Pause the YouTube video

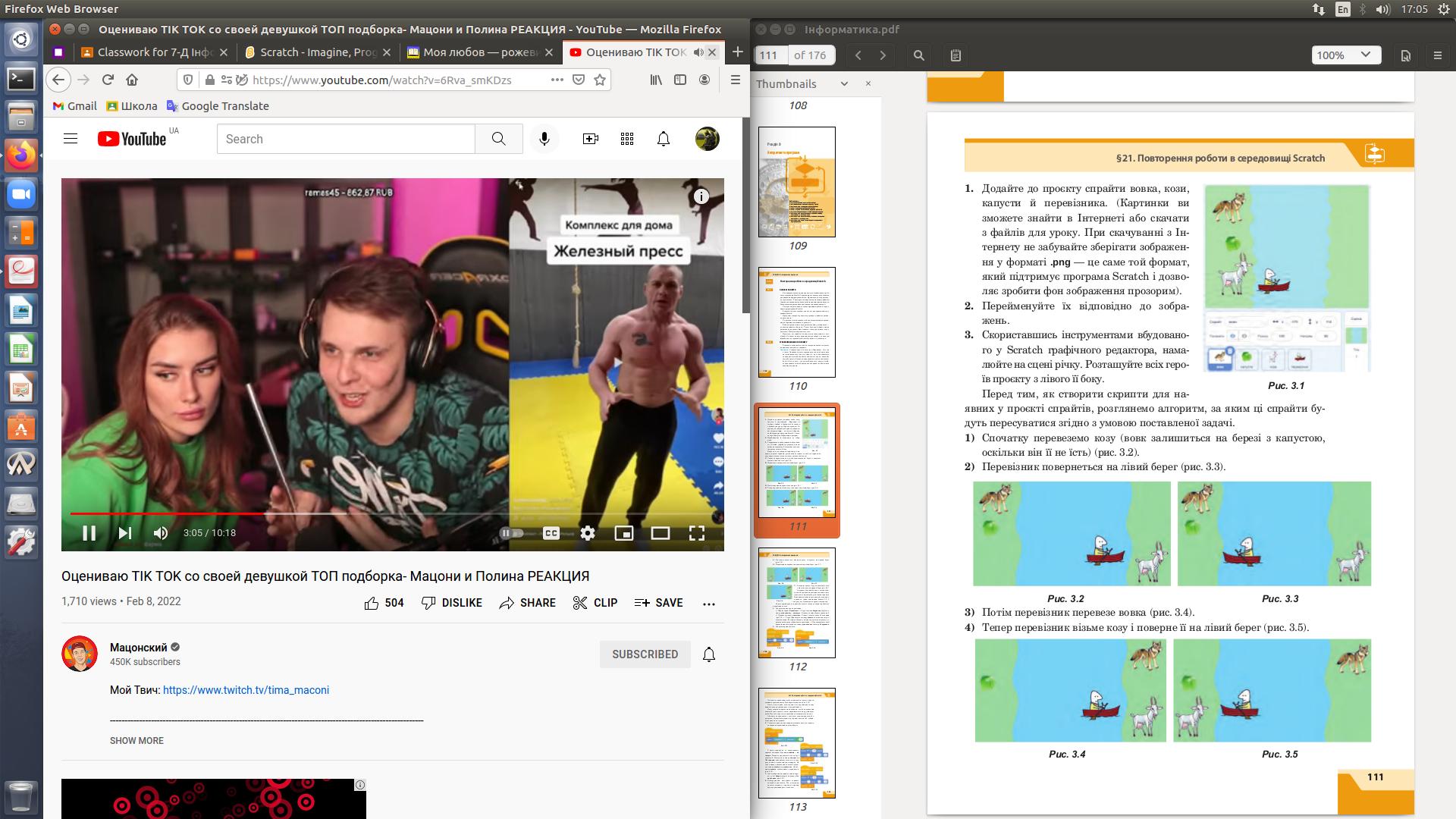[89, 533]
